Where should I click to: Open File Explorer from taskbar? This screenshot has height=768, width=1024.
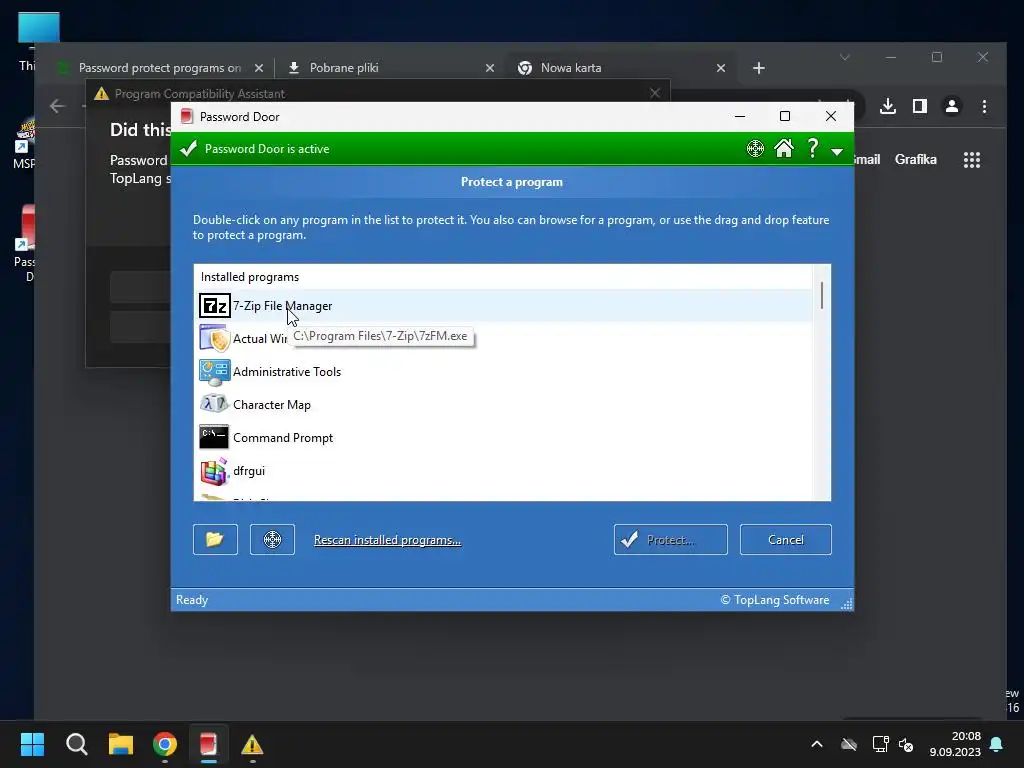click(x=121, y=744)
